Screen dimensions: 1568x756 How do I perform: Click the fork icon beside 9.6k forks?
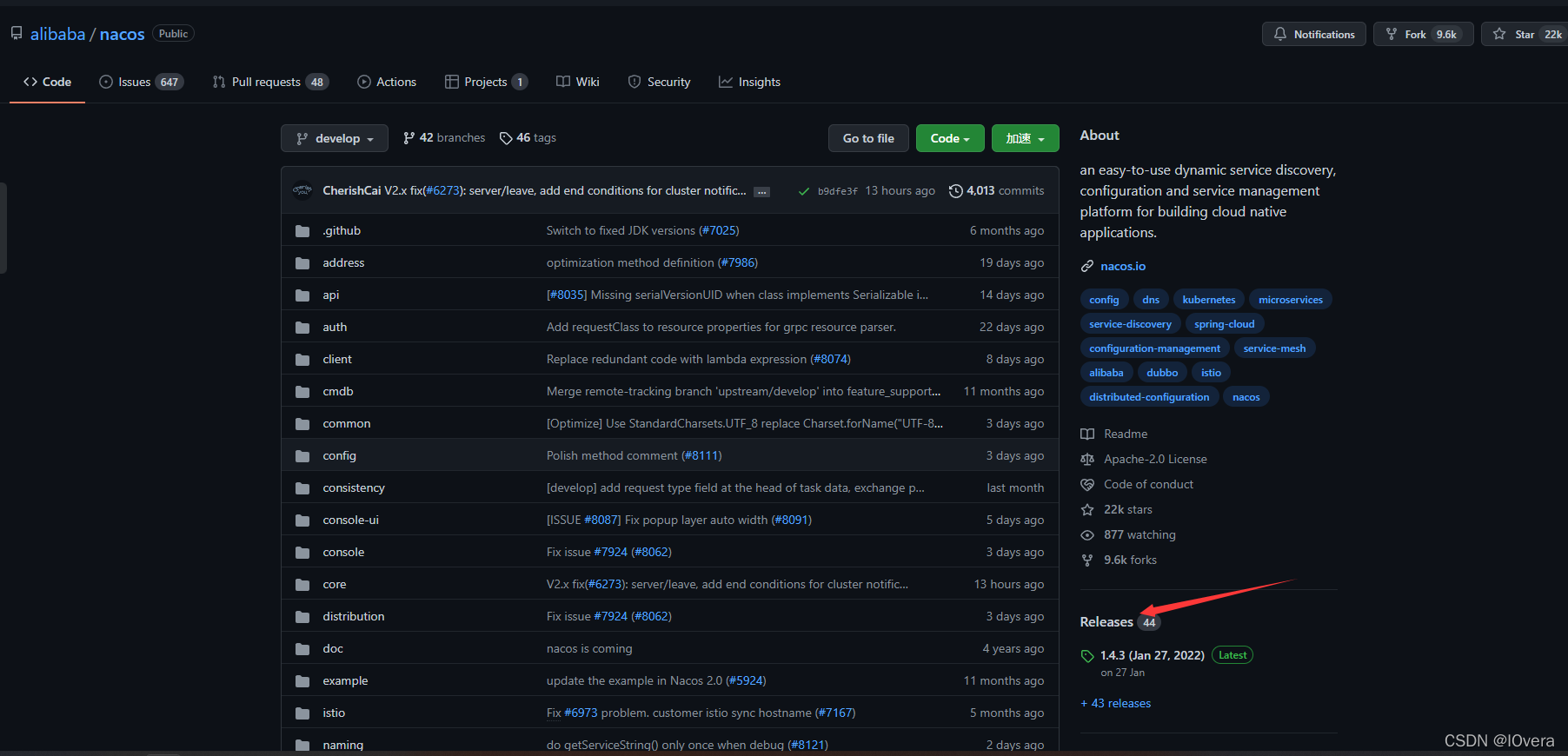pyautogui.click(x=1087, y=560)
